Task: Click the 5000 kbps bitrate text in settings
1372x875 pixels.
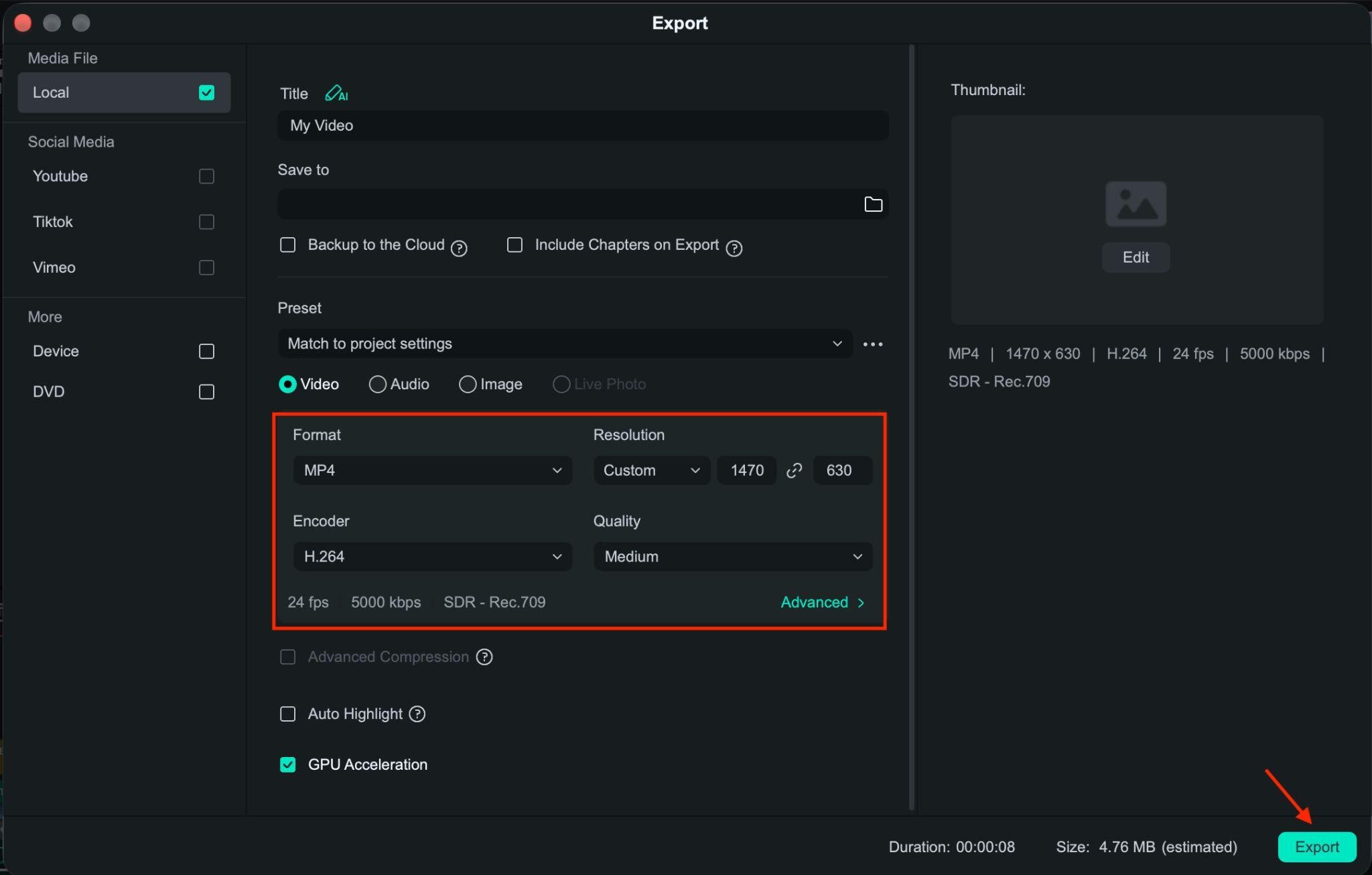Action: tap(386, 602)
